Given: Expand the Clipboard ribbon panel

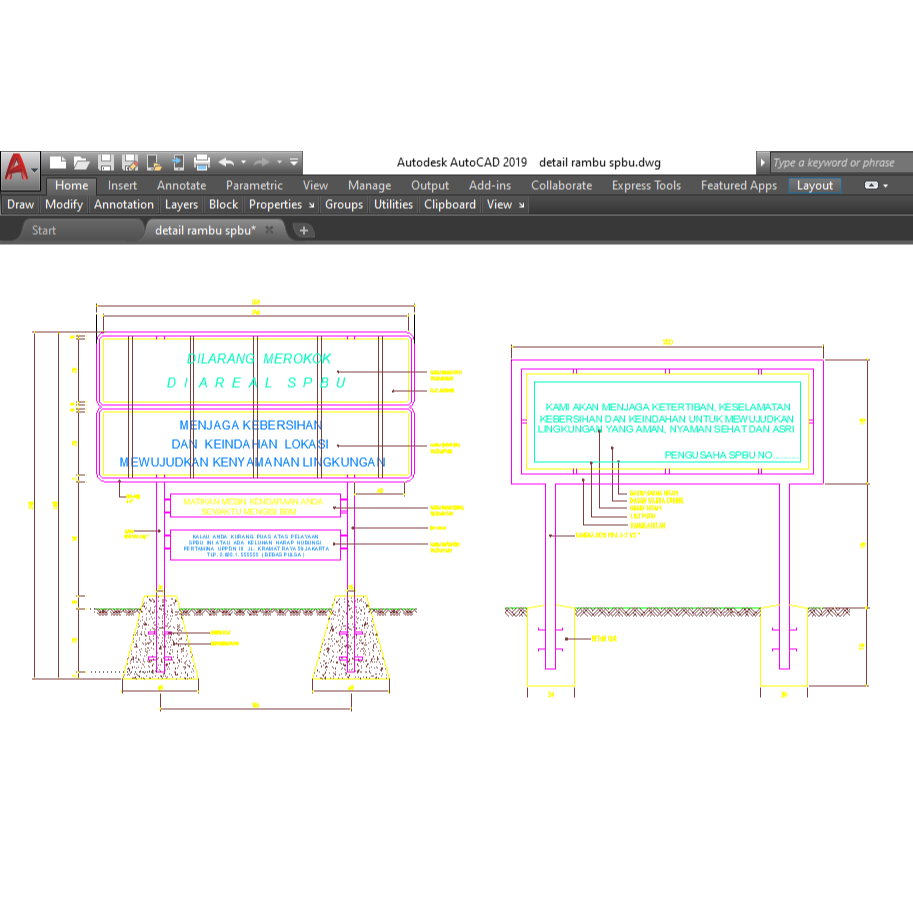Looking at the screenshot, I should pos(450,205).
